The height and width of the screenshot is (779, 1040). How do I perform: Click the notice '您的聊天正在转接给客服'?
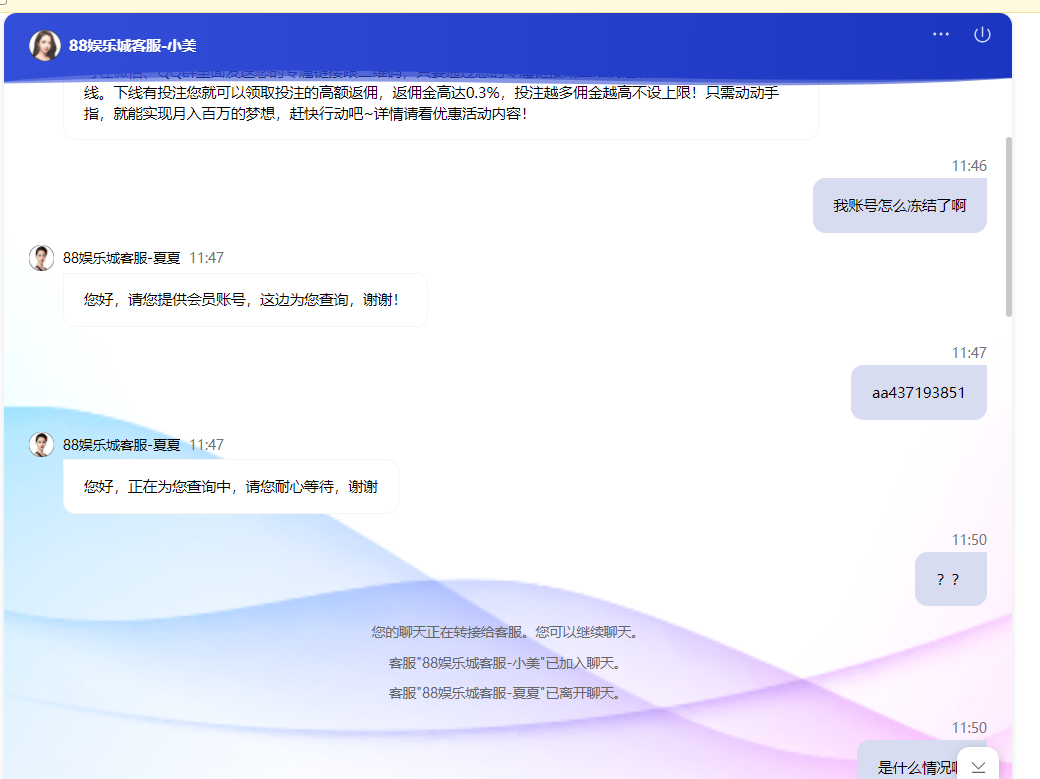coord(504,632)
